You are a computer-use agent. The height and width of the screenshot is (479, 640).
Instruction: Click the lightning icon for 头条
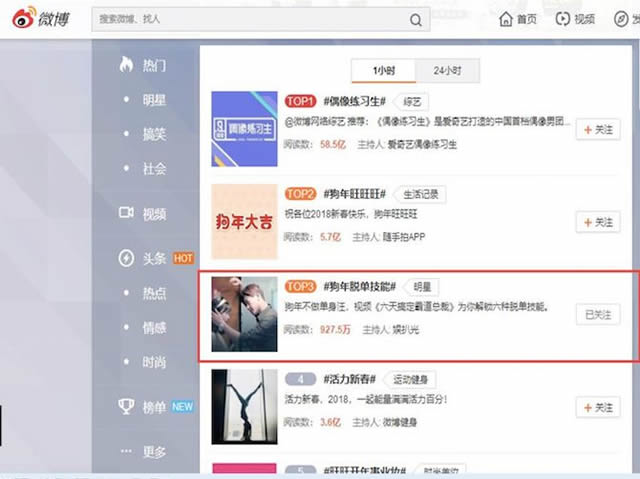(x=126, y=258)
